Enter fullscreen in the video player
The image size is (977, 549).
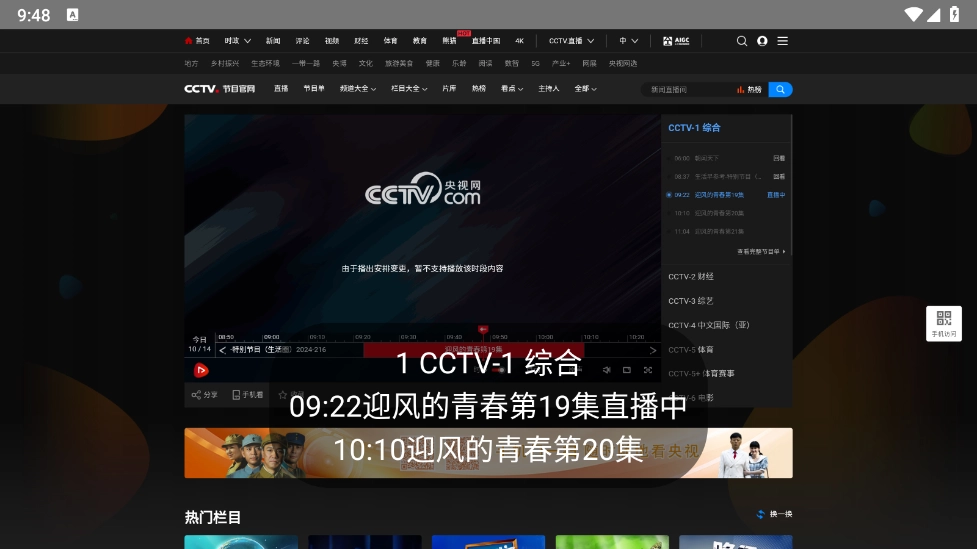(648, 370)
